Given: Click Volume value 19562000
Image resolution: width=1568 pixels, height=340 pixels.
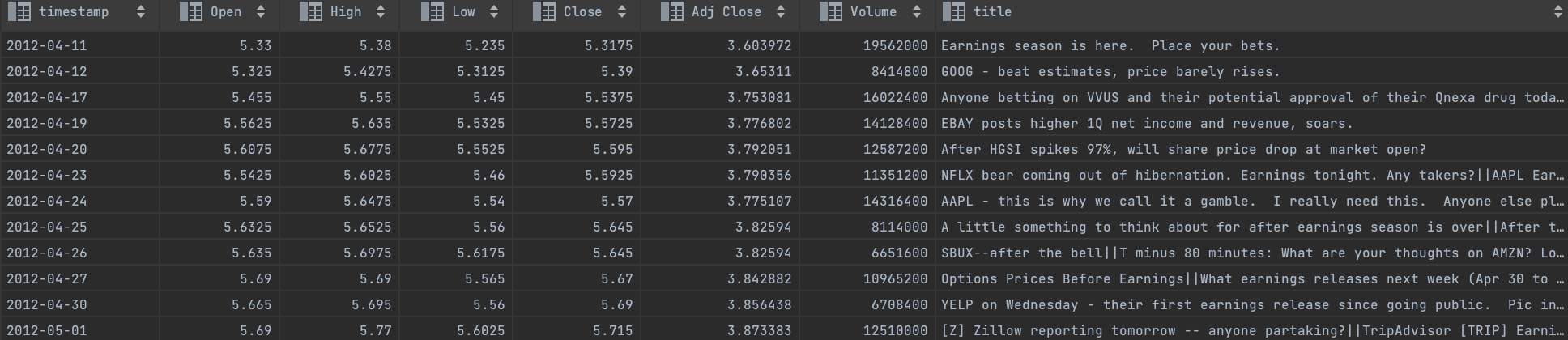Looking at the screenshot, I should pyautogui.click(x=896, y=46).
